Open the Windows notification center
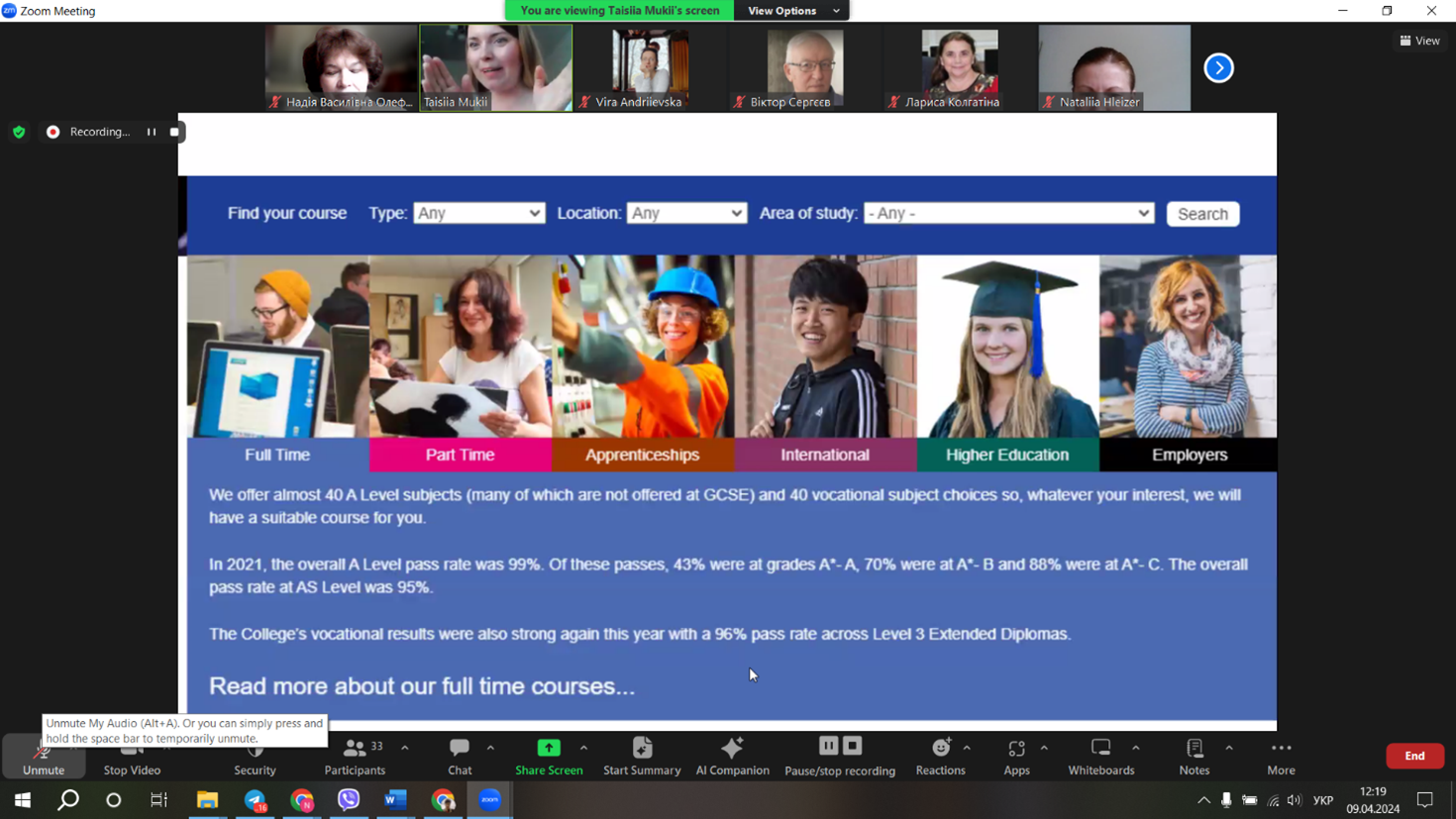This screenshot has width=1456, height=819. click(1425, 800)
